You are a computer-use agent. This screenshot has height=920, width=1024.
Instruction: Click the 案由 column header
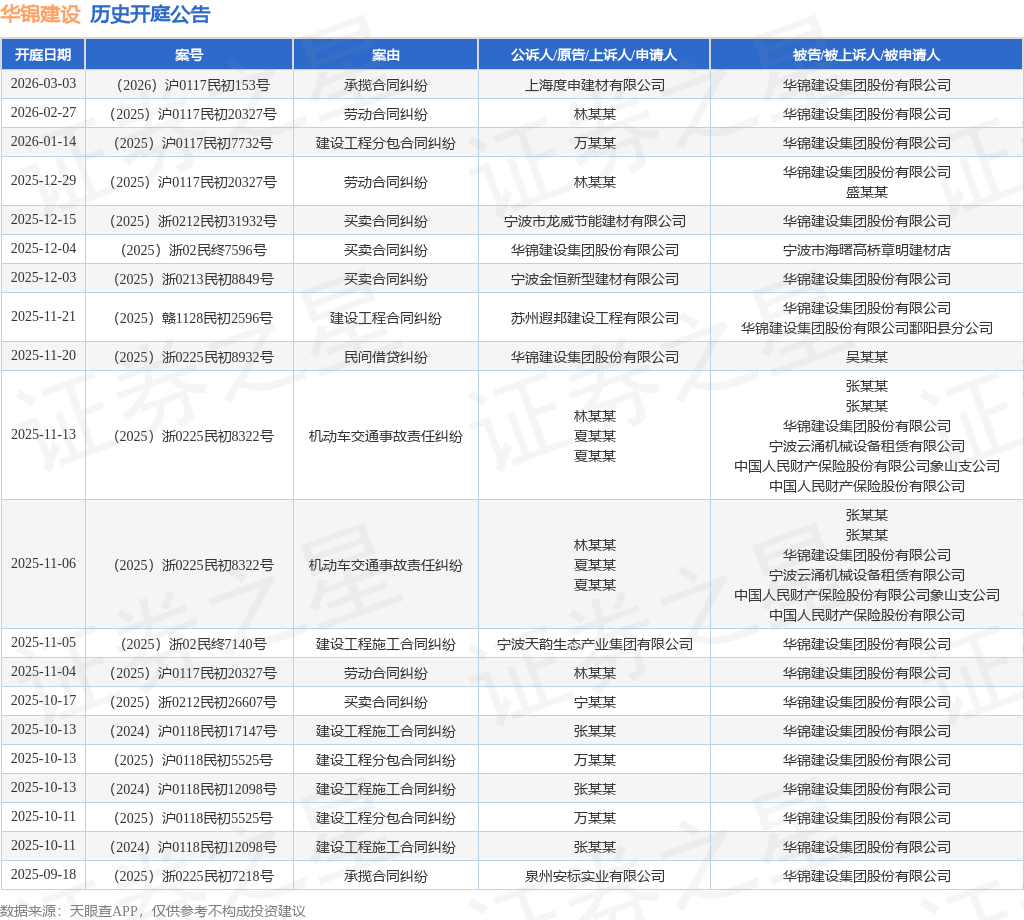[385, 55]
